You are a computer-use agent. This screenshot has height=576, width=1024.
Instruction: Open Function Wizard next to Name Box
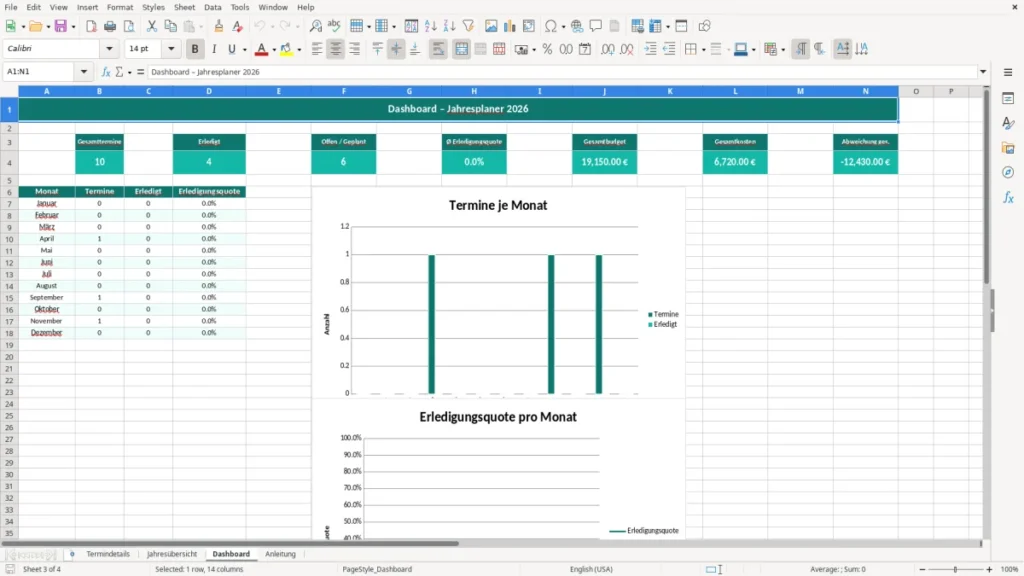pyautogui.click(x=106, y=72)
